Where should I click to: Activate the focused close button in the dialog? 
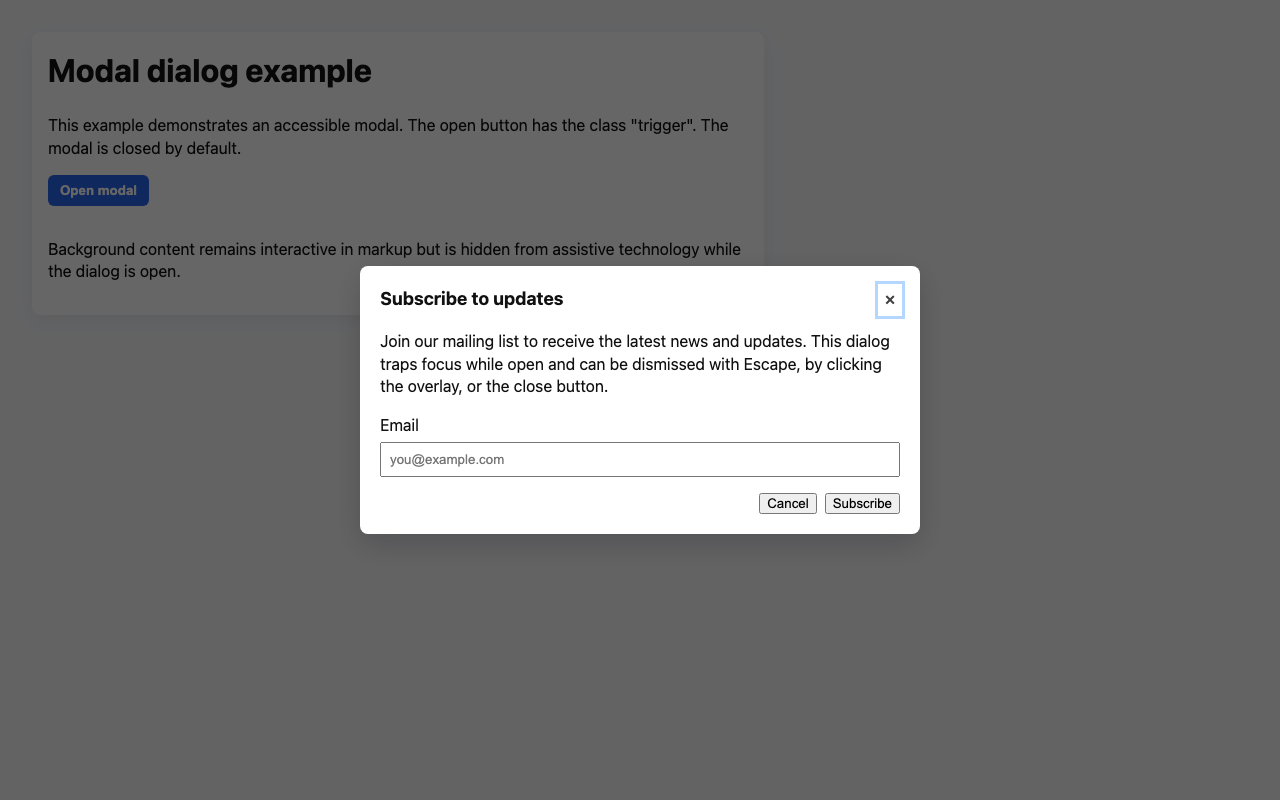890,300
